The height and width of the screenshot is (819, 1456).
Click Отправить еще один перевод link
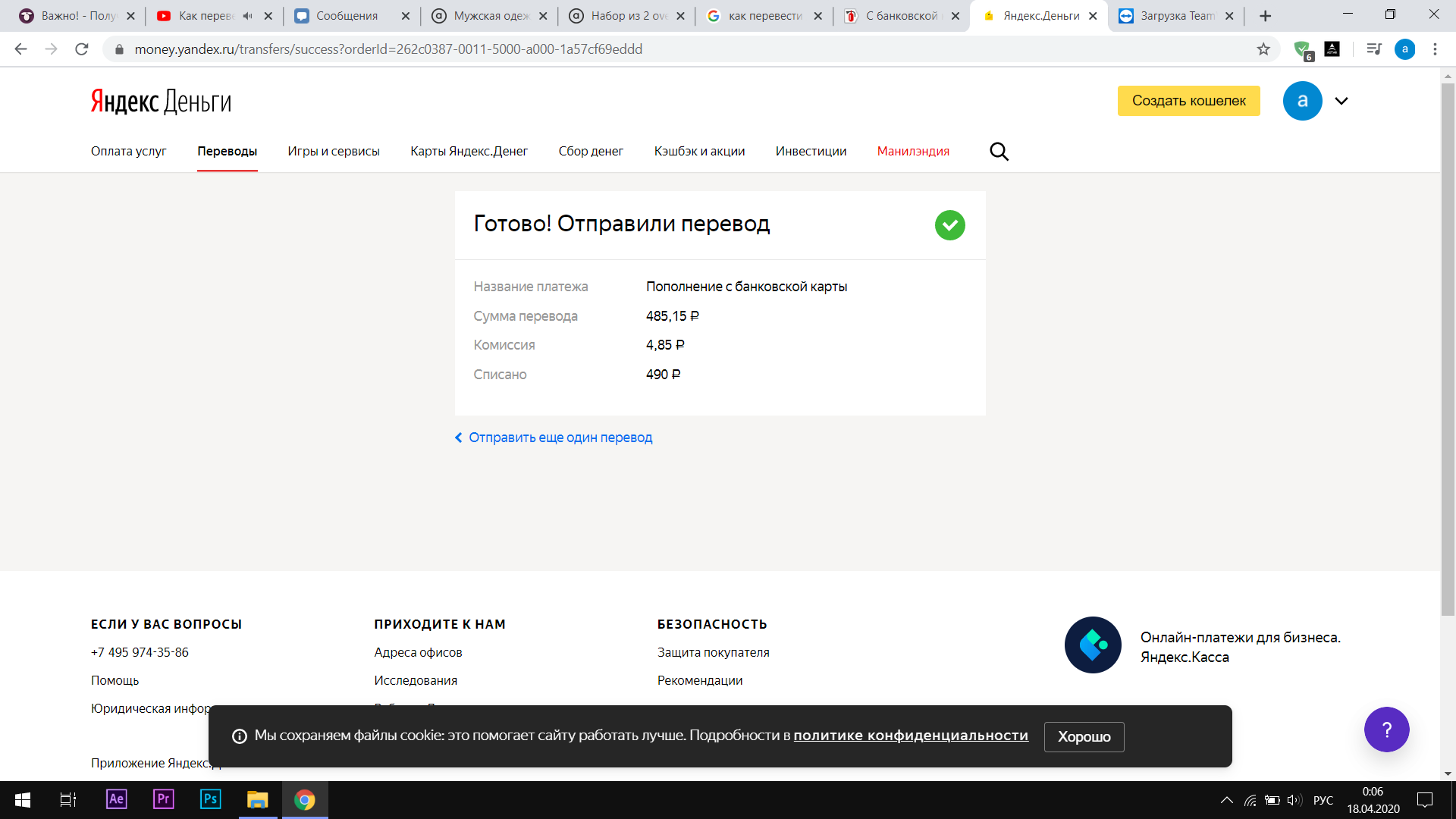tap(560, 438)
